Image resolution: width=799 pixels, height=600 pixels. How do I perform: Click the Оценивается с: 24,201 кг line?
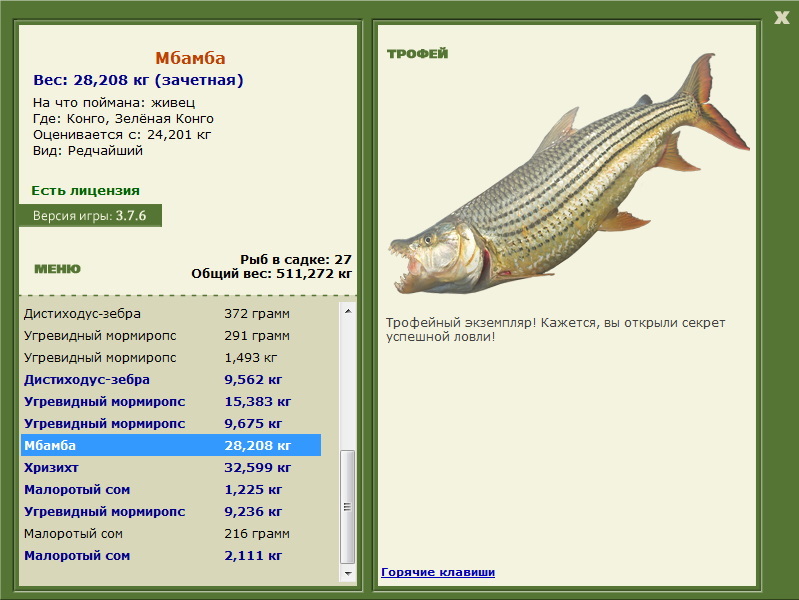pyautogui.click(x=122, y=135)
